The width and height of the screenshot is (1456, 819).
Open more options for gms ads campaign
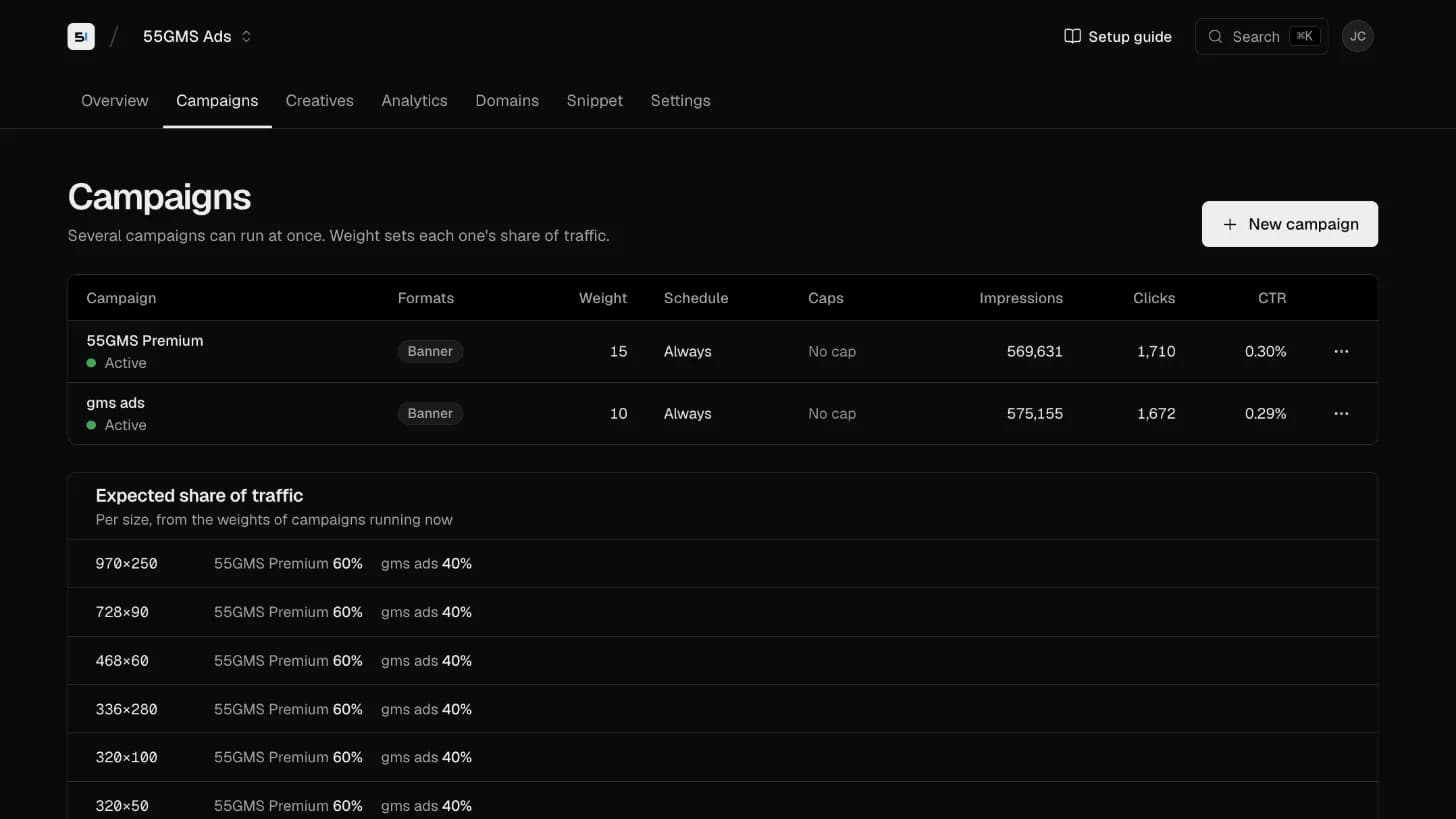click(1341, 413)
